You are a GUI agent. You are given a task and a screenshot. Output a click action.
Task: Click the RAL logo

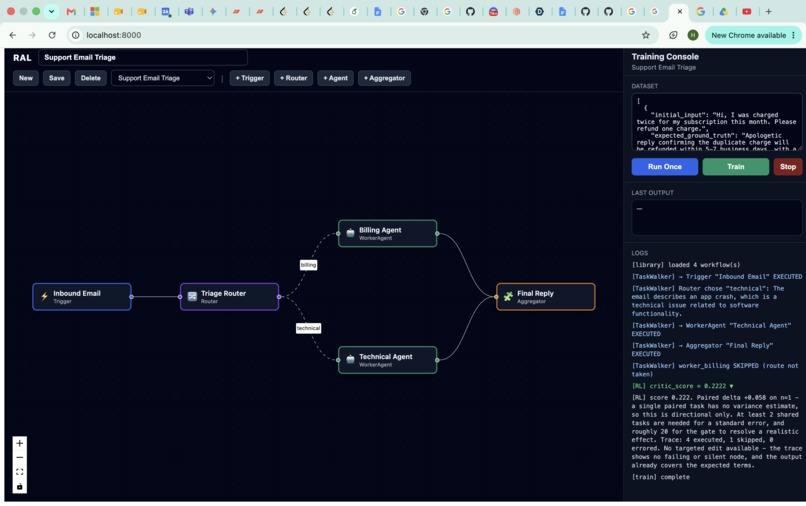point(22,58)
